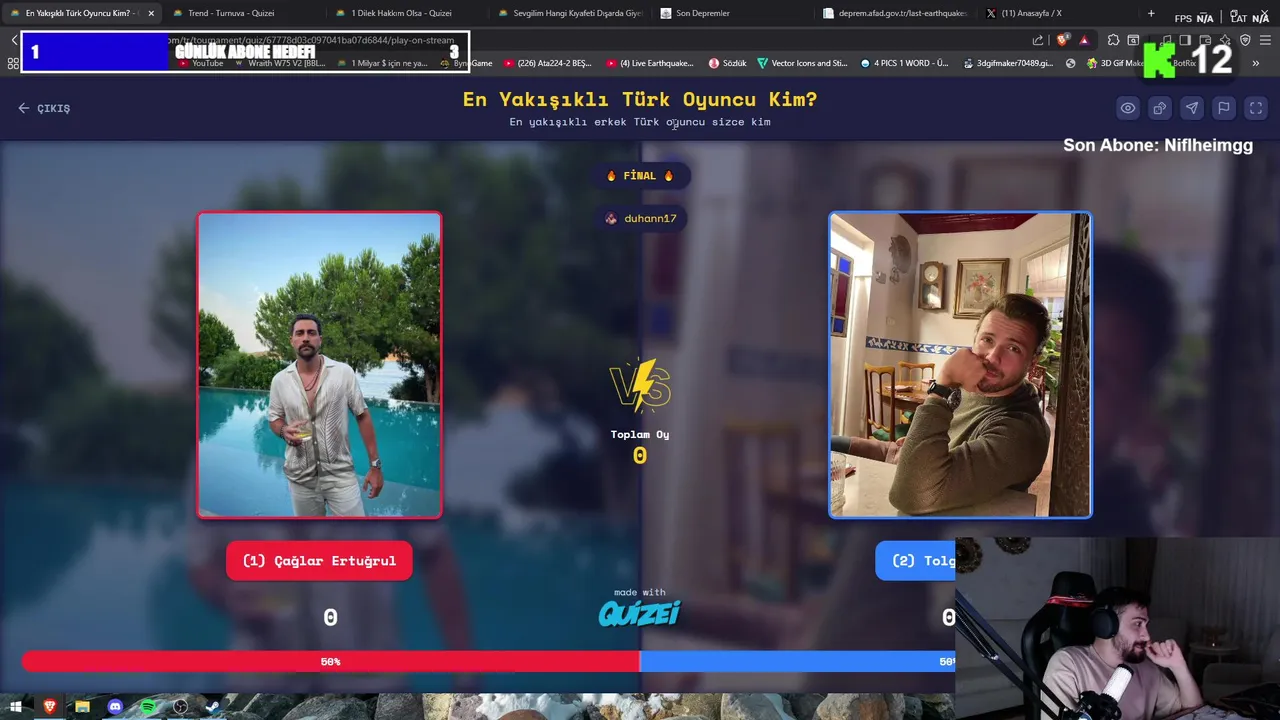The image size is (1280, 720).
Task: Enter fullscreen with the expand icon
Action: click(1256, 108)
